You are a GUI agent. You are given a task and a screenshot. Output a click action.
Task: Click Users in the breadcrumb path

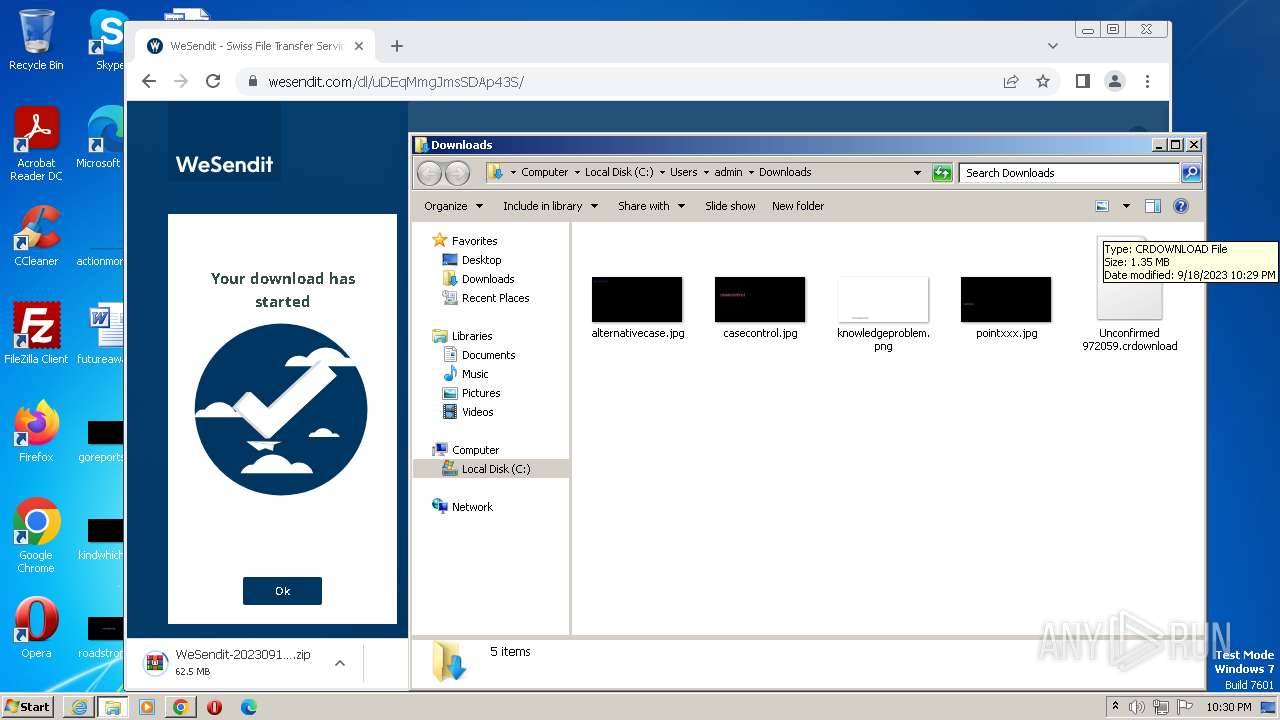point(684,172)
